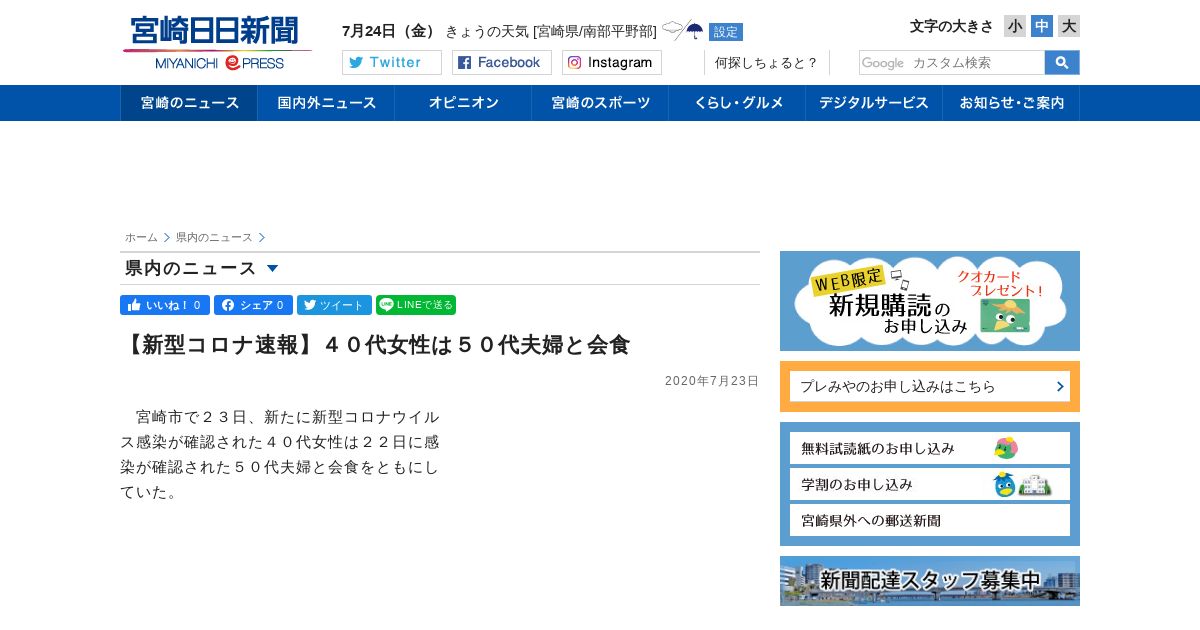1200x630 pixels.
Task: Click LINEで送る button
Action: (x=416, y=305)
